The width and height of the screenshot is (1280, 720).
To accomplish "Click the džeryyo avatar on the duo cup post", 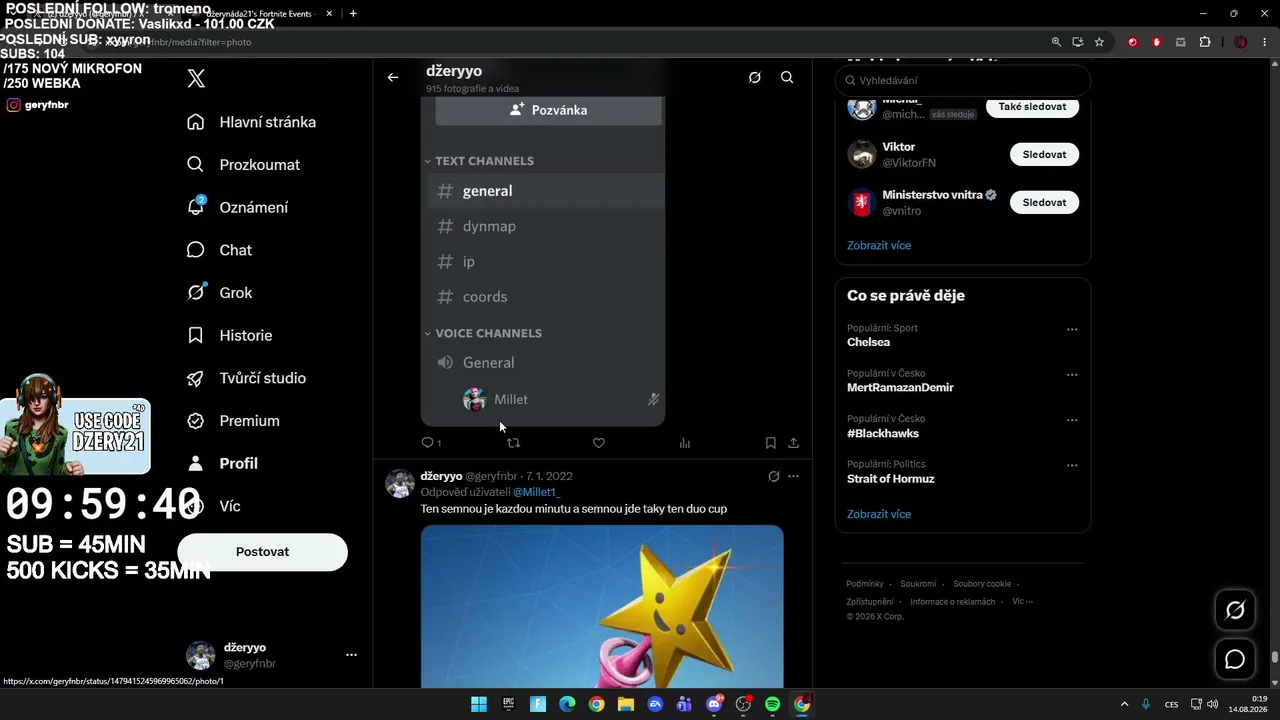I will click(x=400, y=484).
